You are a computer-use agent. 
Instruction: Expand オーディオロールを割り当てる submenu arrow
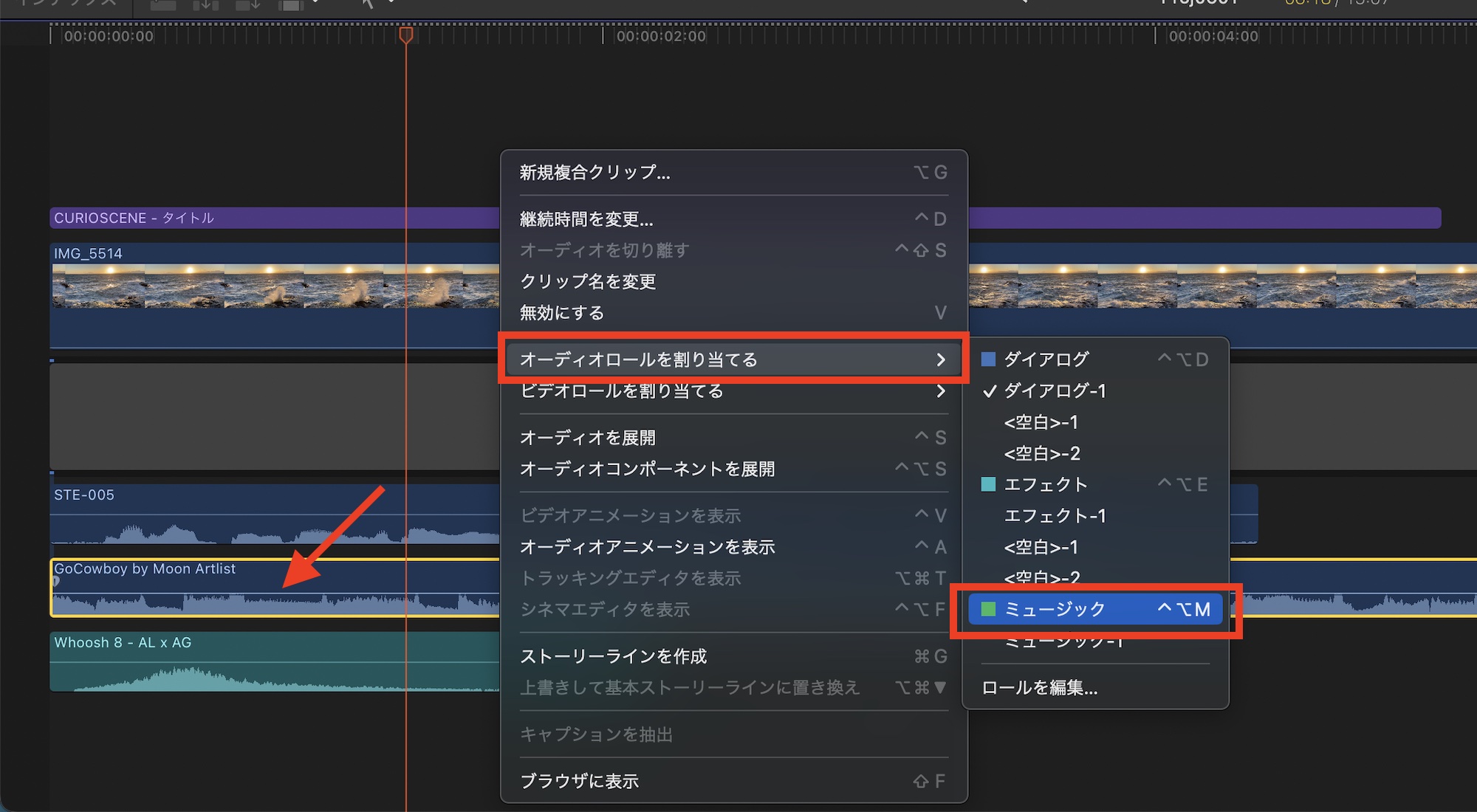[x=940, y=359]
